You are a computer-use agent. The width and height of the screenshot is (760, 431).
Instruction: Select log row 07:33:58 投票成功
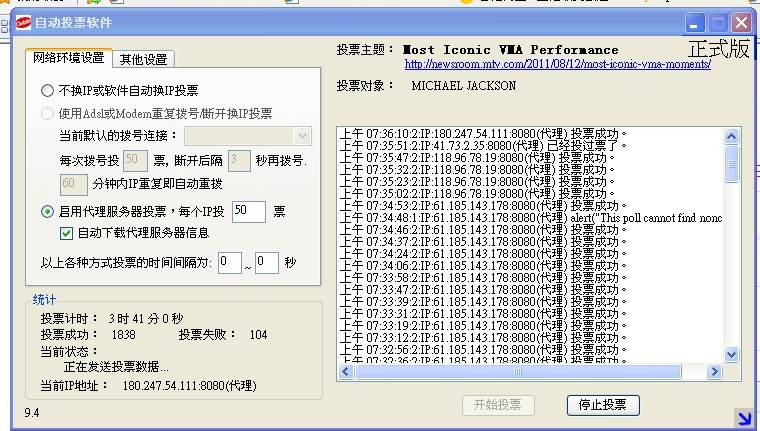pos(483,278)
